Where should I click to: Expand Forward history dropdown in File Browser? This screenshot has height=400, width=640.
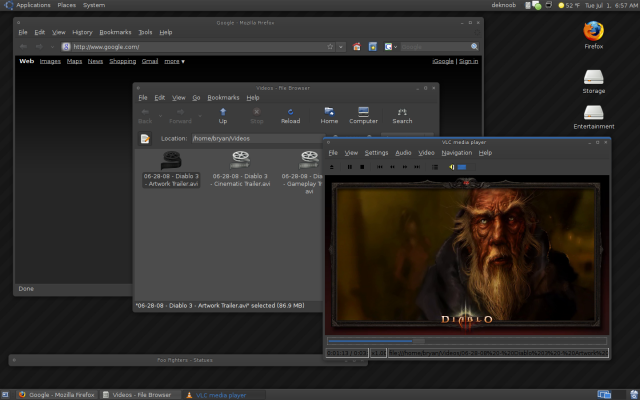pyautogui.click(x=200, y=116)
